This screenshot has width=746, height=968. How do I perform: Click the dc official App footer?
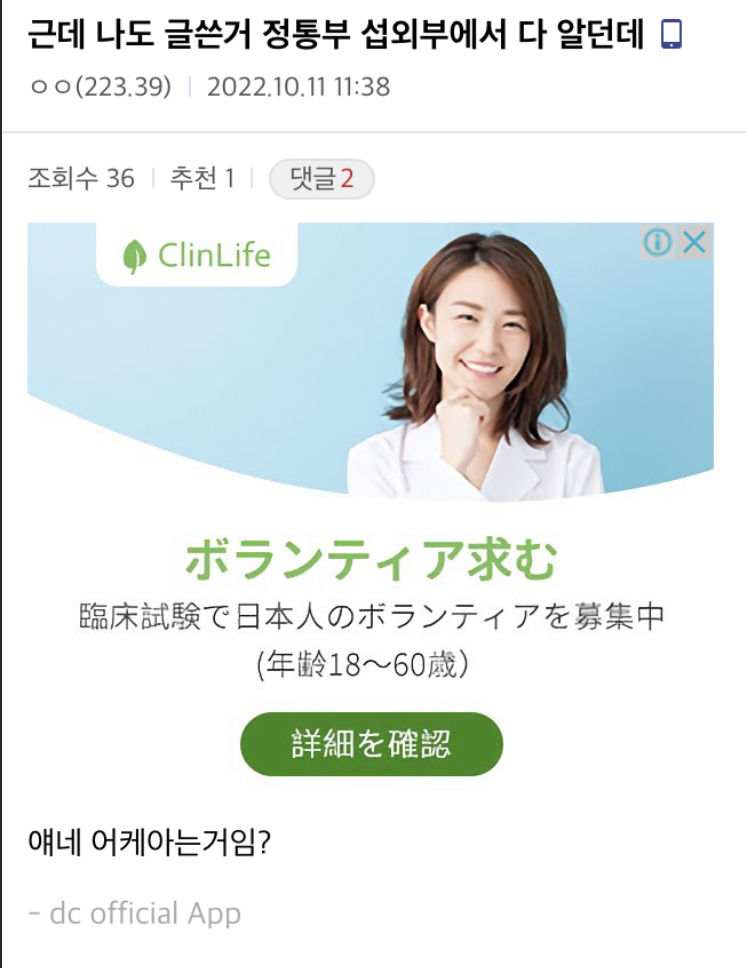[x=135, y=913]
